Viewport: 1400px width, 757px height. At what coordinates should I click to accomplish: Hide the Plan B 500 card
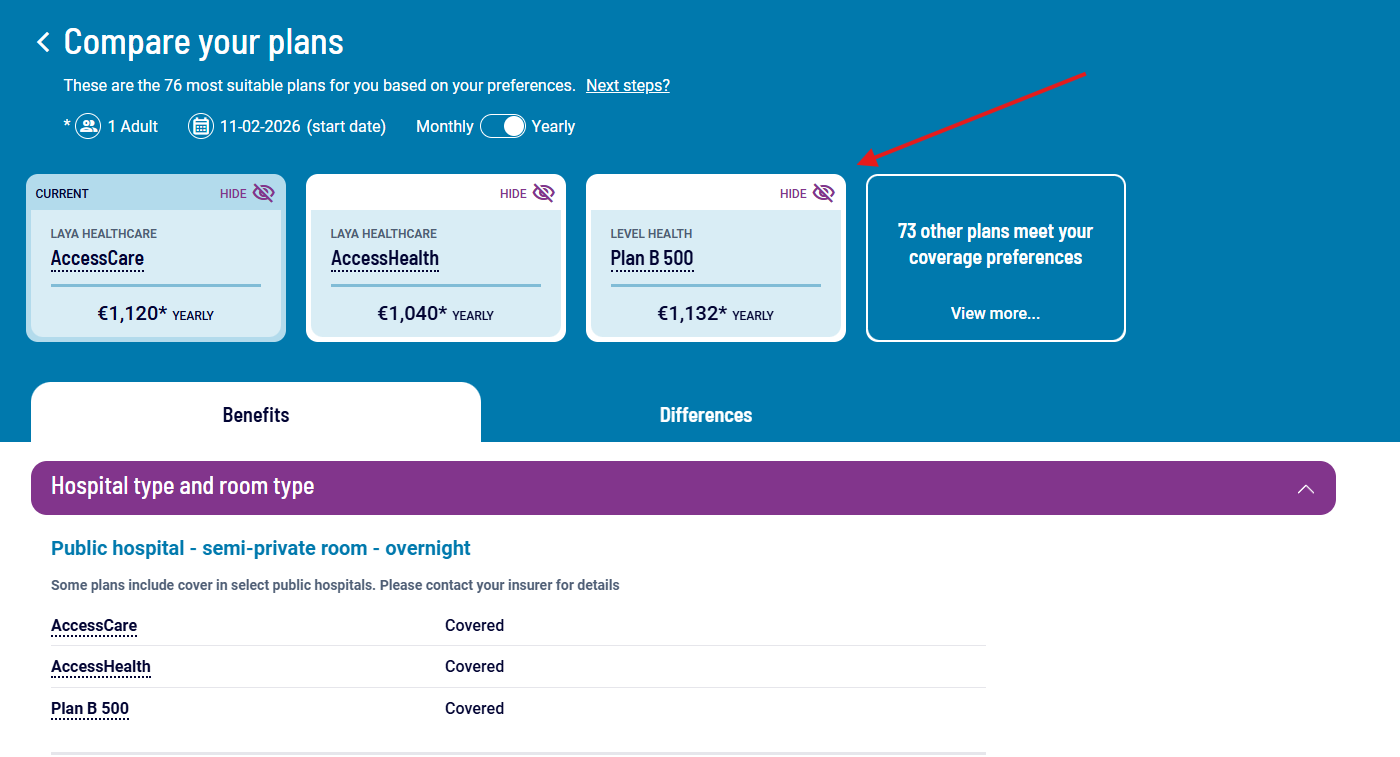tap(807, 192)
